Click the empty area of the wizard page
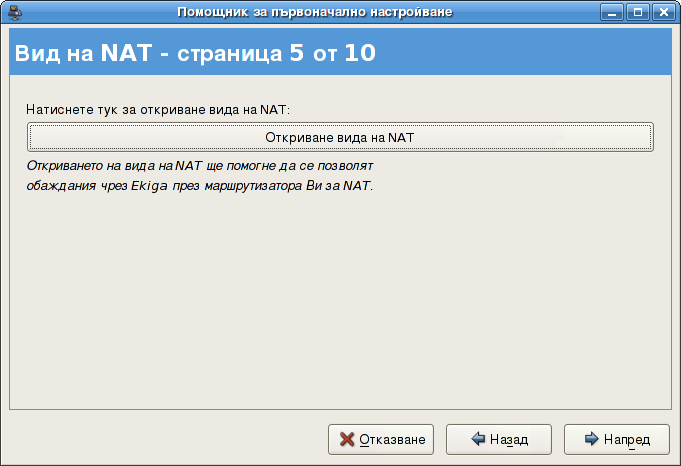Viewport: 681px width, 466px height. tap(340, 300)
